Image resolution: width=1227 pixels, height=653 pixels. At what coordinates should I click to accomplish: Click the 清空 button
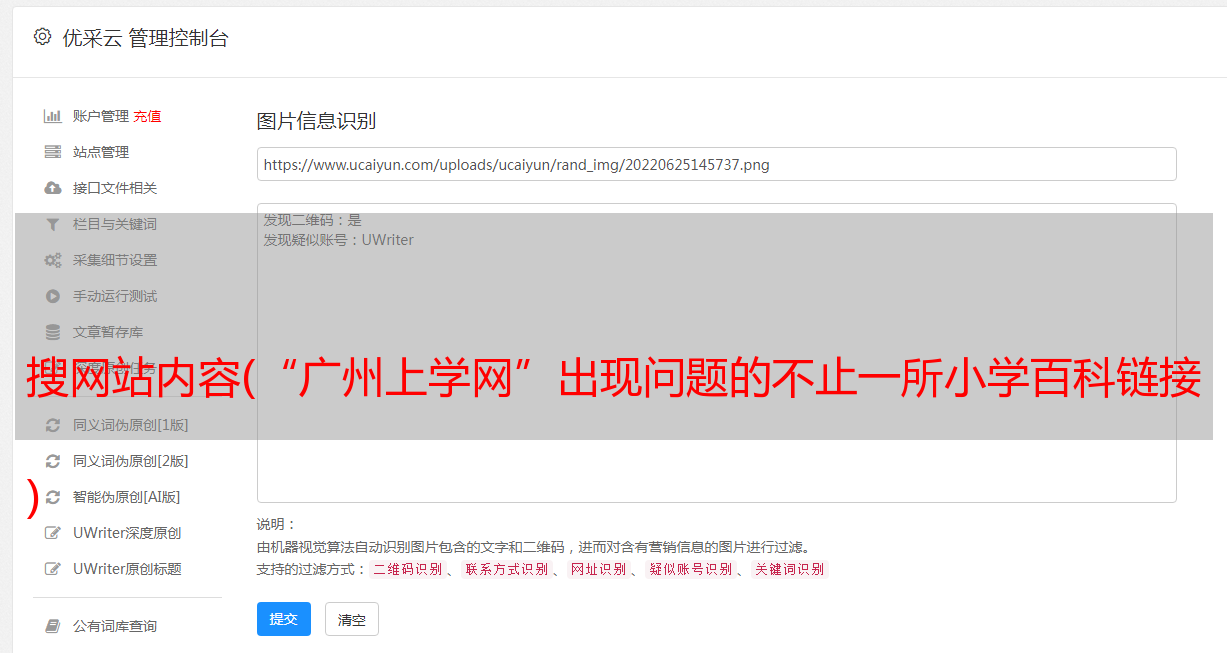click(x=352, y=619)
